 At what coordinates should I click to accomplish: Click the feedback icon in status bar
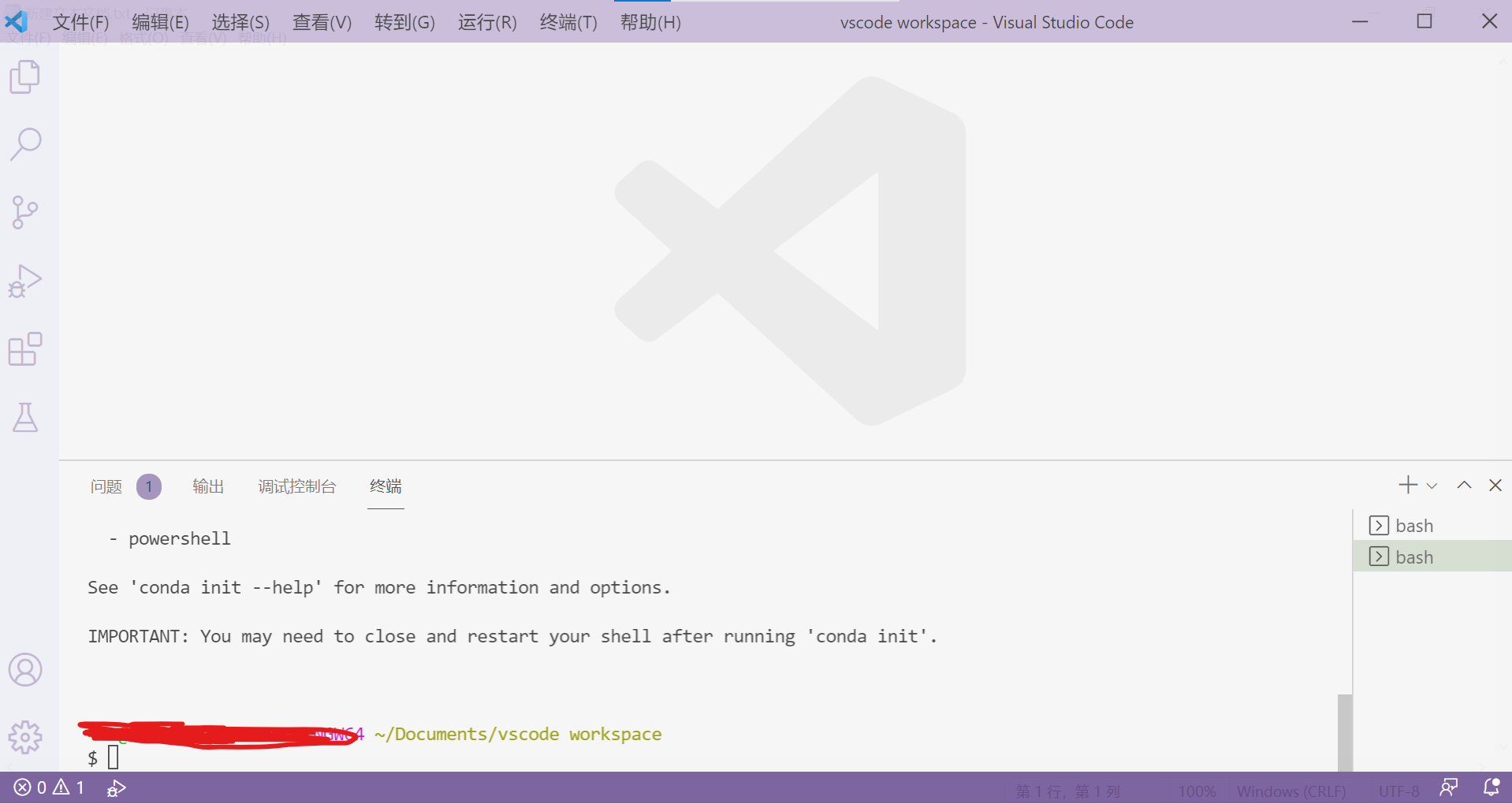(1449, 787)
